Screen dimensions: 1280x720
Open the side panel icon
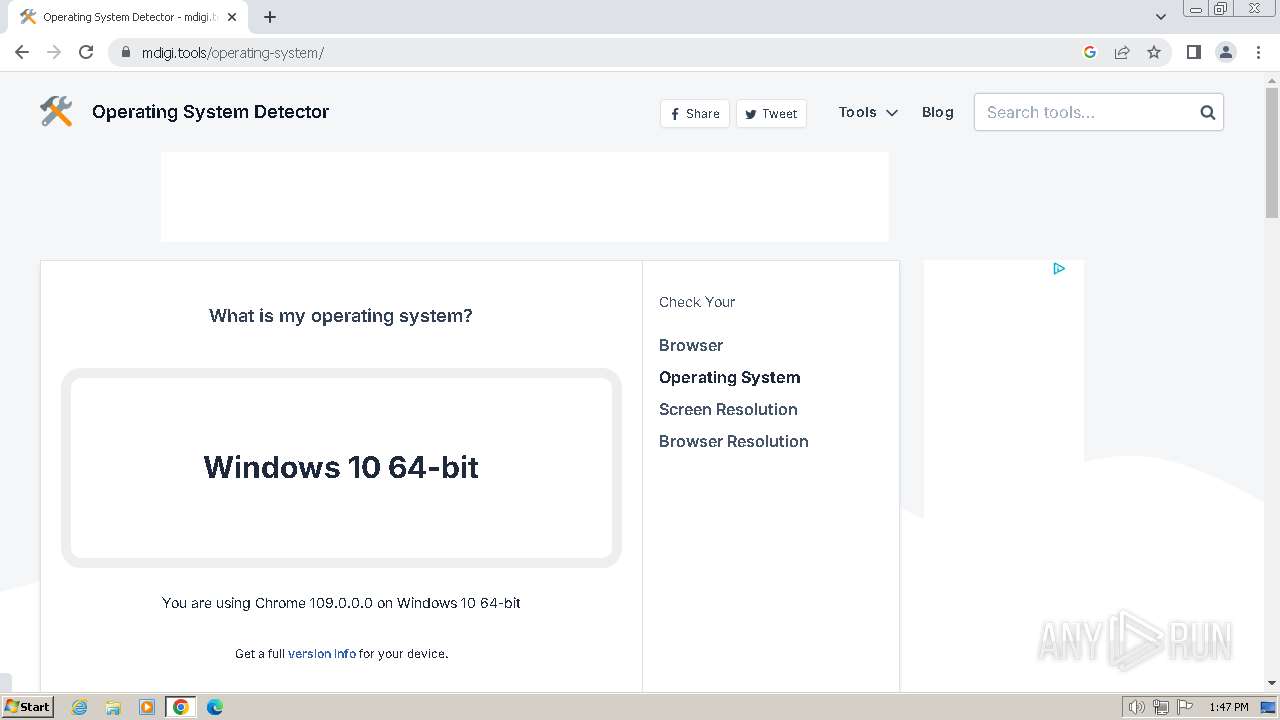coord(1193,52)
